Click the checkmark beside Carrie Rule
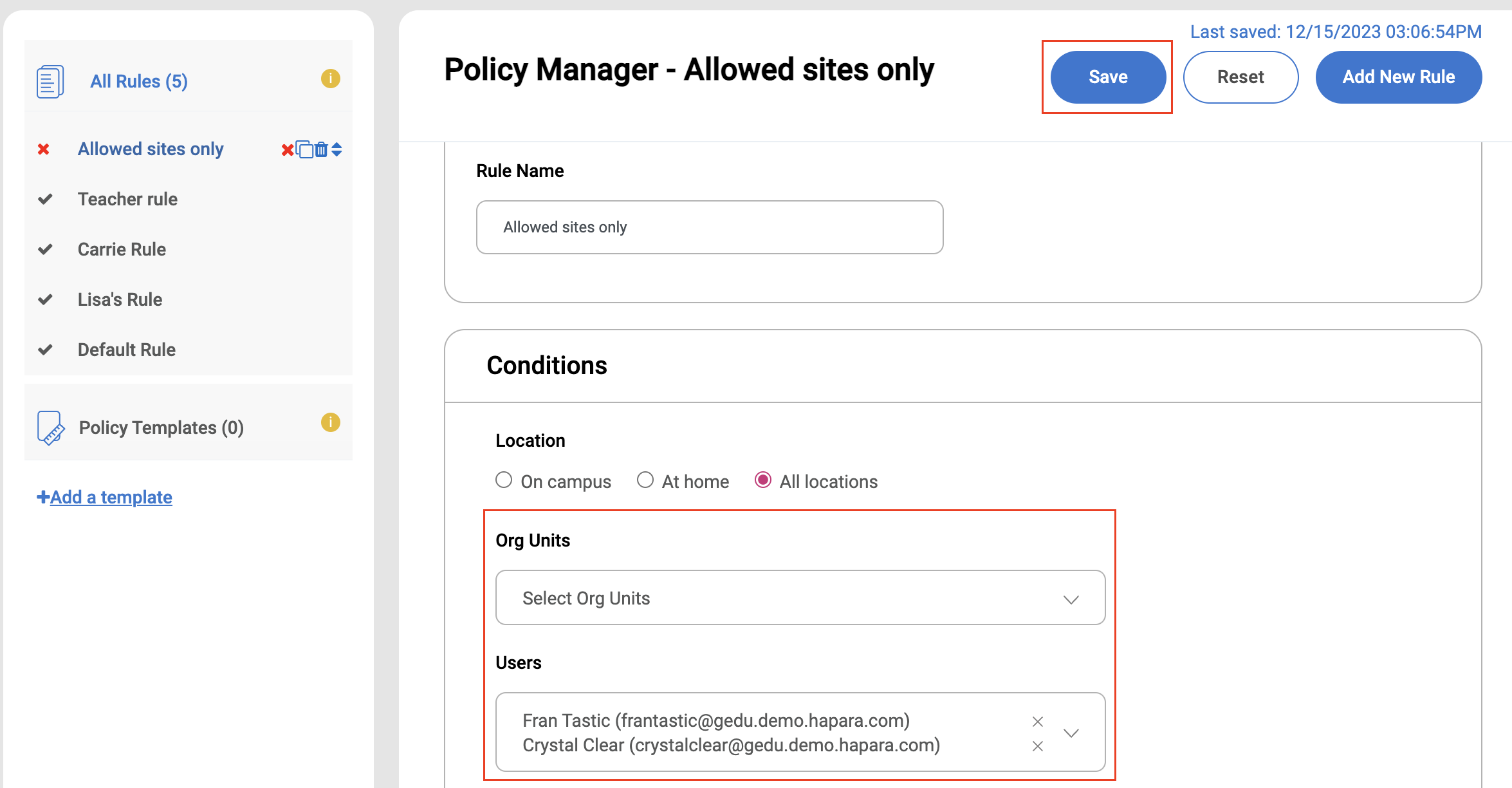Screen dimensions: 1512x788 [x=45, y=249]
